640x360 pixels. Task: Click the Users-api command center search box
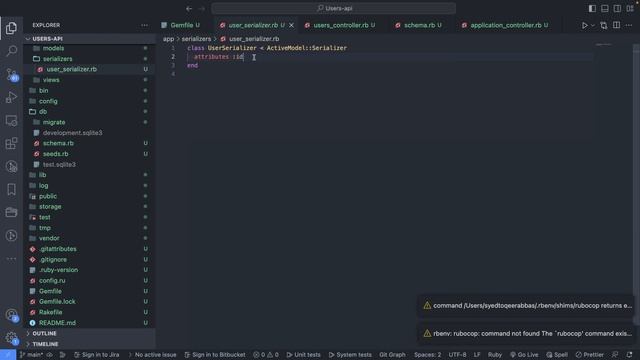[x=333, y=8]
